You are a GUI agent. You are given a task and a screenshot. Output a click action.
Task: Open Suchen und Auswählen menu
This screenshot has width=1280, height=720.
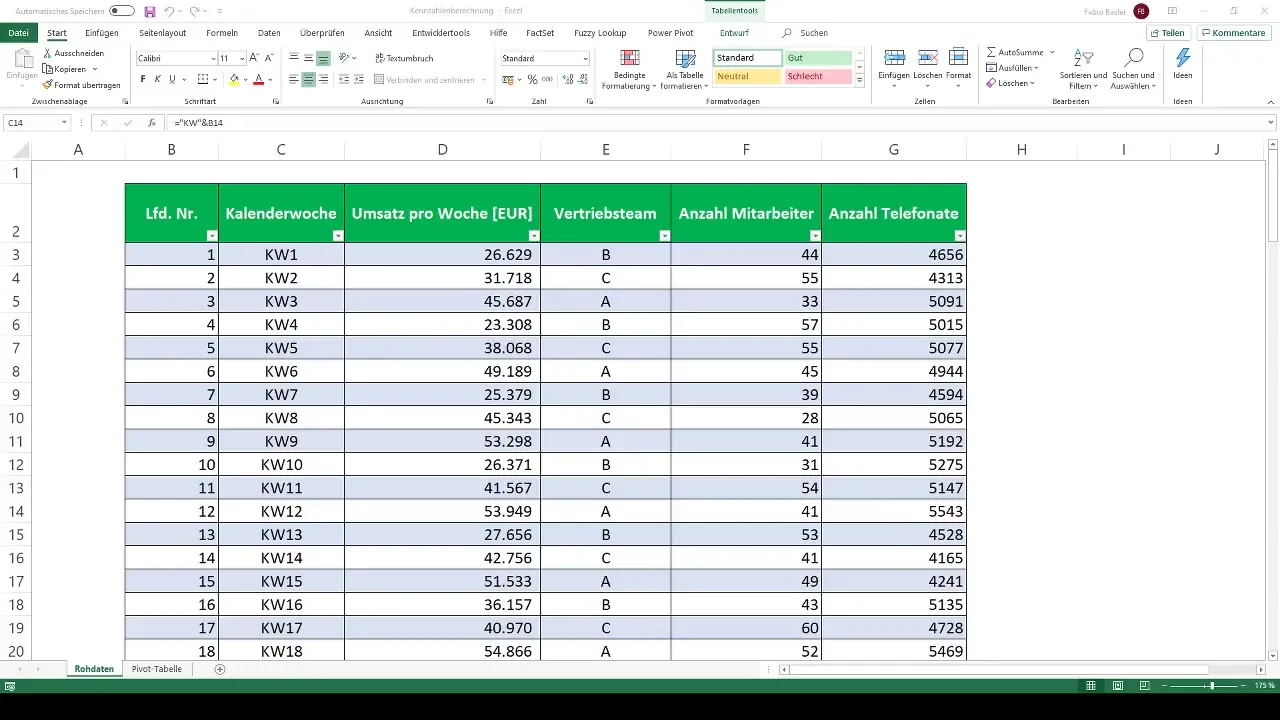click(x=1133, y=69)
